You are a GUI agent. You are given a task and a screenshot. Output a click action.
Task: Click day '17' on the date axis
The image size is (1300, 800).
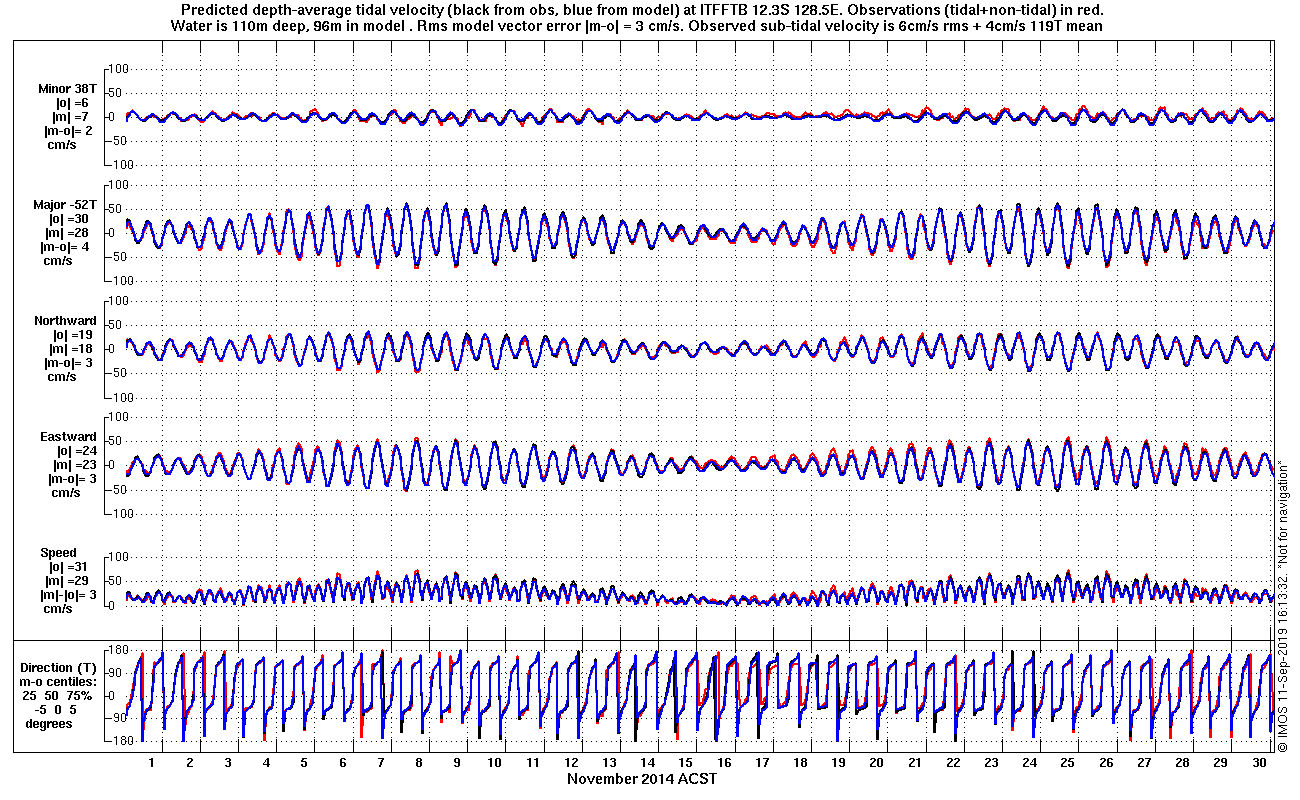763,762
